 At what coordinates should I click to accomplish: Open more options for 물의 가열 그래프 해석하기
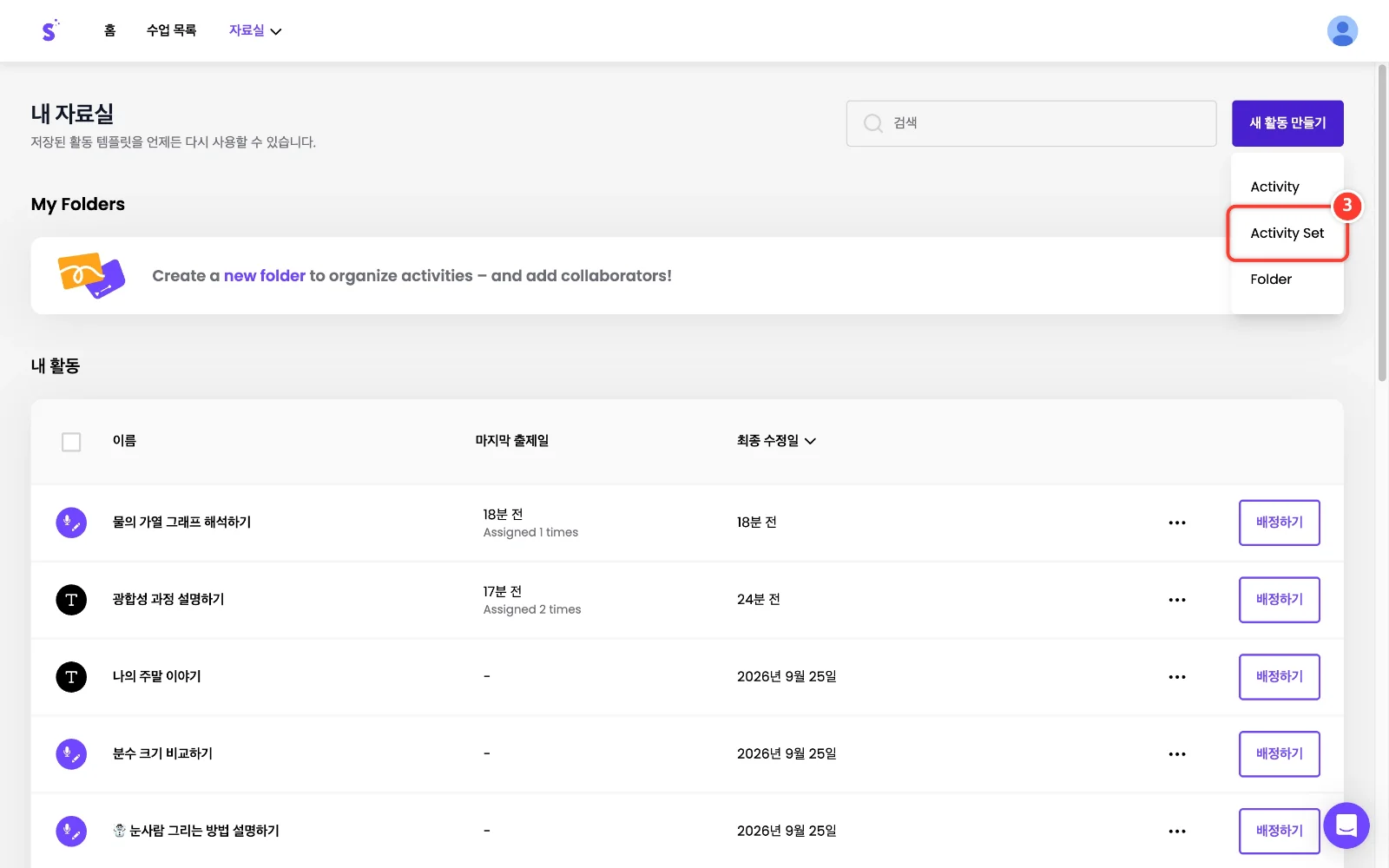point(1177,523)
